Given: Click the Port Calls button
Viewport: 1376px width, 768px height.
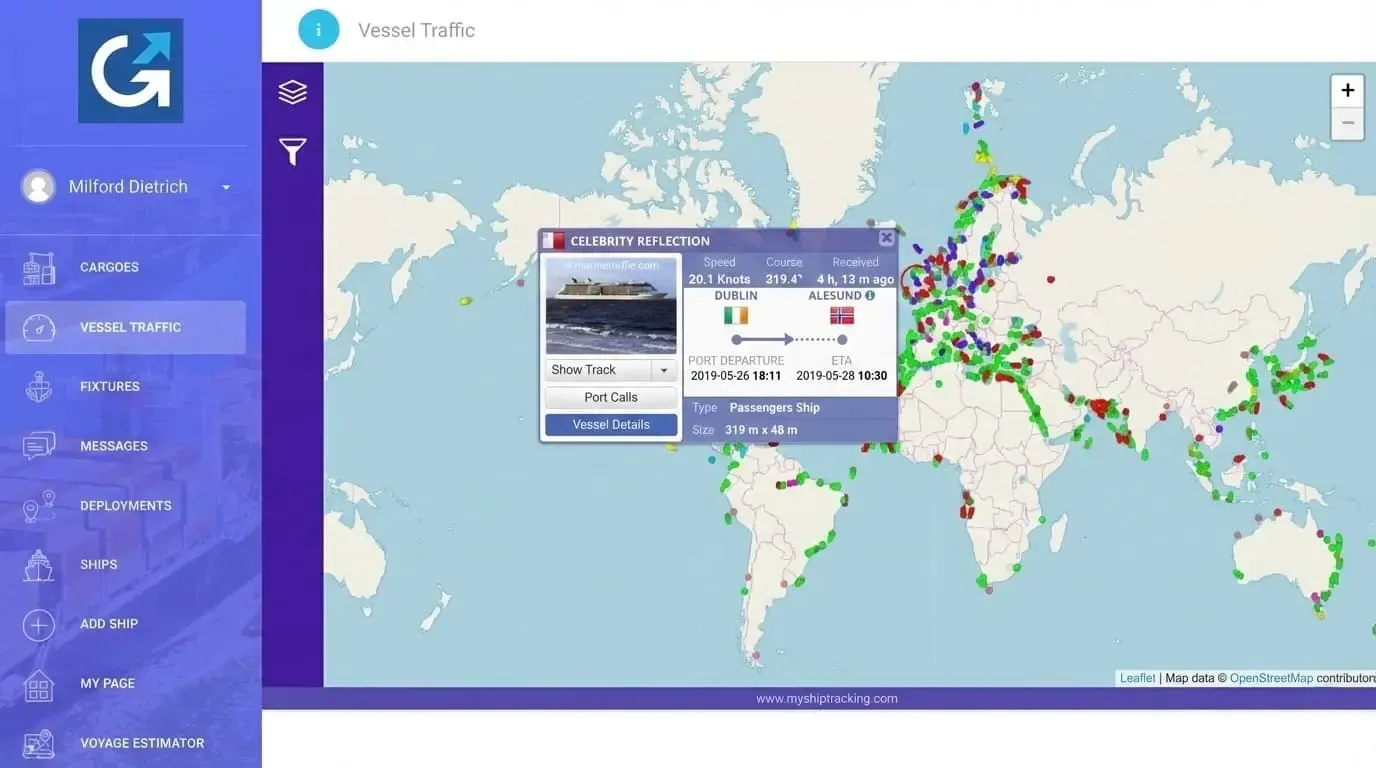Looking at the screenshot, I should (x=610, y=396).
